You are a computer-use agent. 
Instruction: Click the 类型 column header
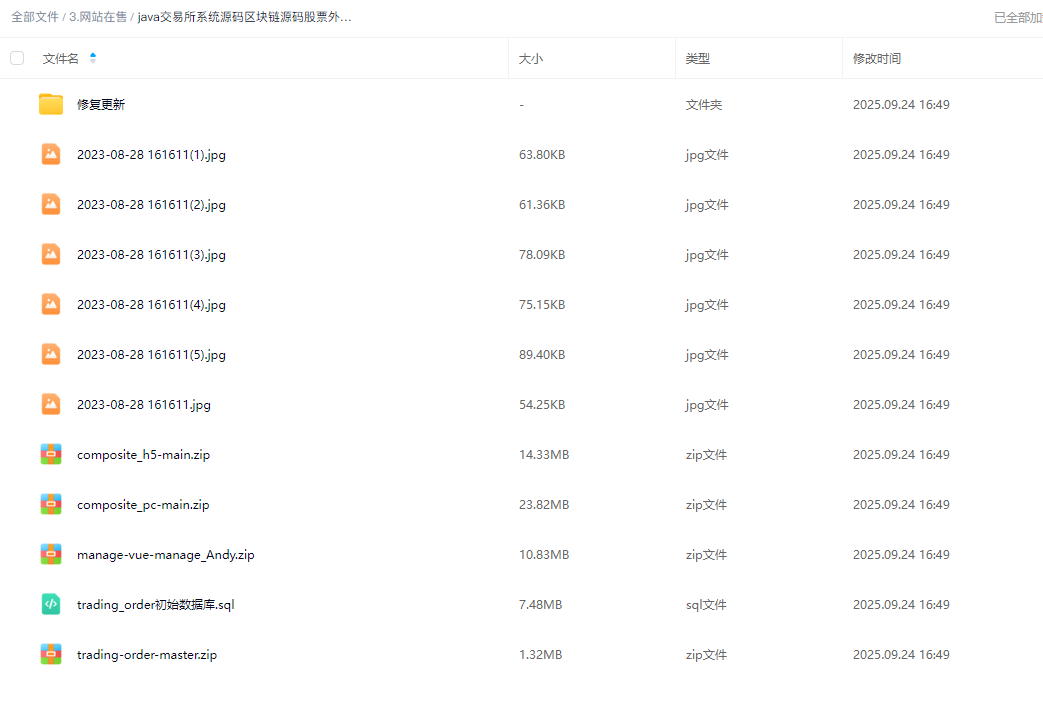coord(697,59)
